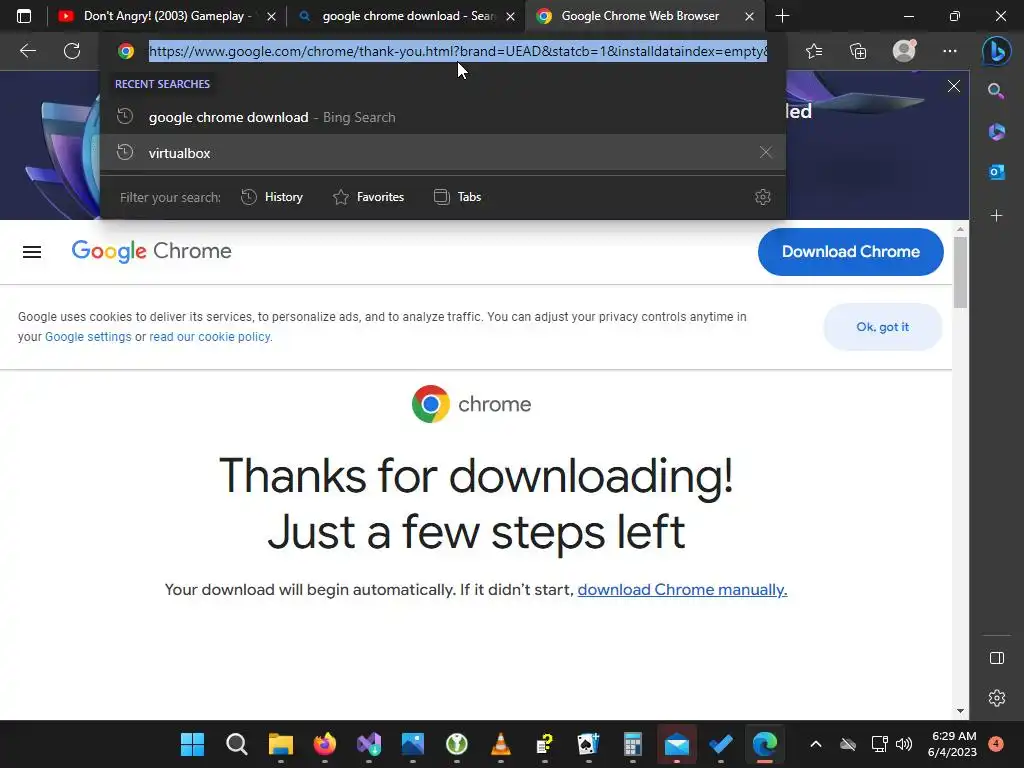The height and width of the screenshot is (768, 1024).
Task: Click download Chrome manually link
Action: pyautogui.click(x=682, y=590)
